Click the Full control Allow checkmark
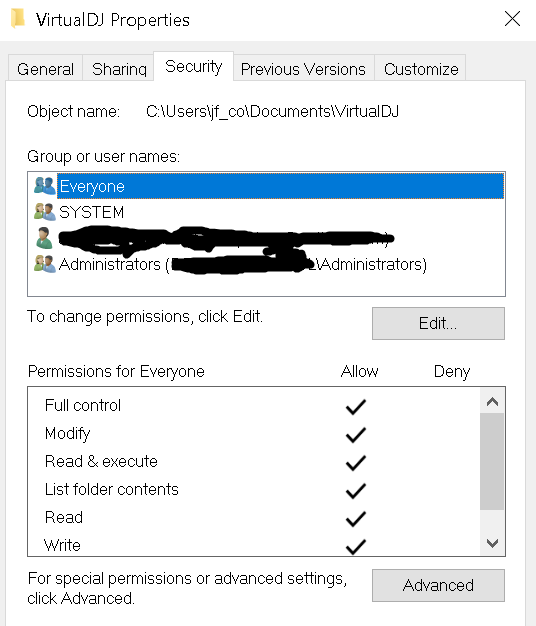 coord(356,407)
